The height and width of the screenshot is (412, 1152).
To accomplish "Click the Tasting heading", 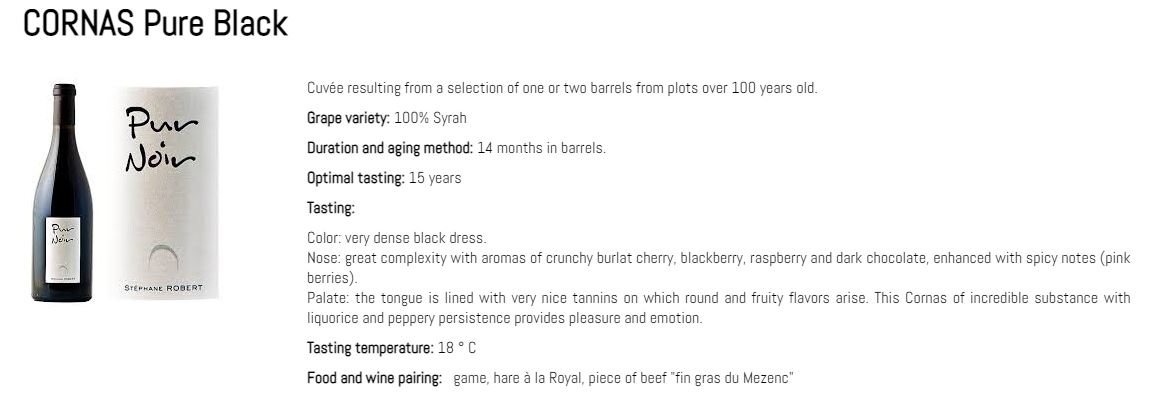I will [x=331, y=209].
